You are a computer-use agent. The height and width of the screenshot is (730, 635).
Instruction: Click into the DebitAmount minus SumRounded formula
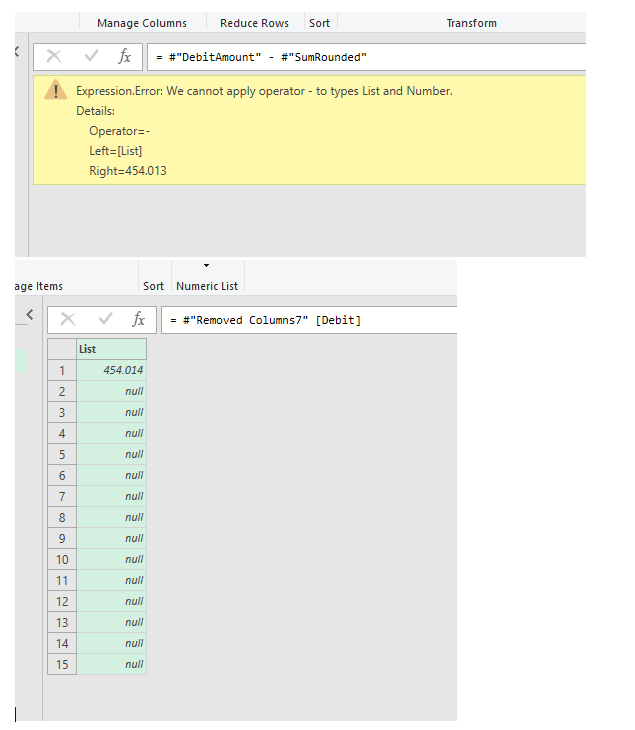pyautogui.click(x=366, y=57)
